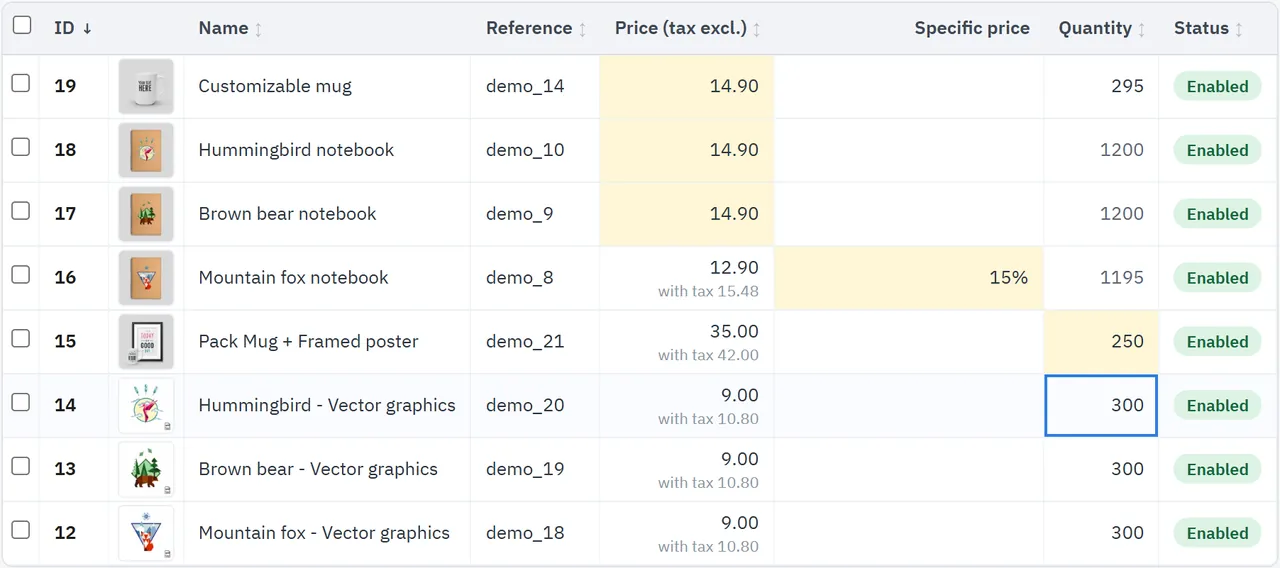Toggle Enabled status for Customizable mug
Screen dimensions: 1280x568
(x=1217, y=86)
